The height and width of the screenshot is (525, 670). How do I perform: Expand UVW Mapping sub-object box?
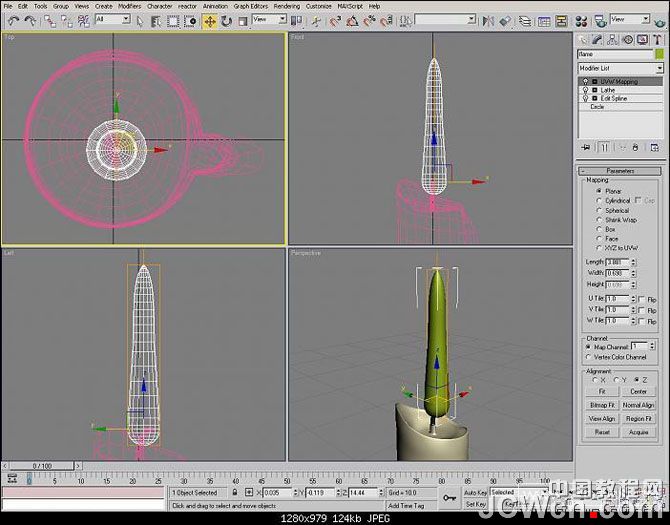point(594,81)
